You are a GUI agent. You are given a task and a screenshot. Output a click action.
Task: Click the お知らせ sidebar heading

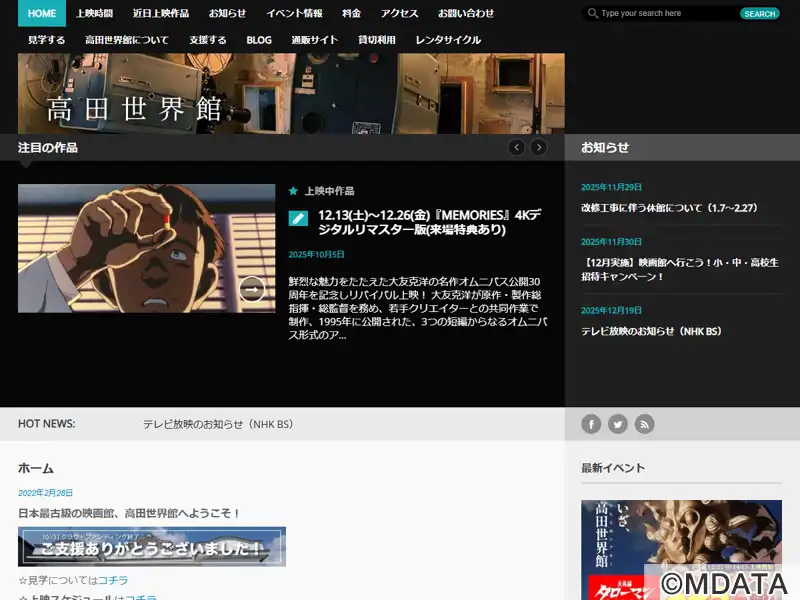pyautogui.click(x=605, y=148)
